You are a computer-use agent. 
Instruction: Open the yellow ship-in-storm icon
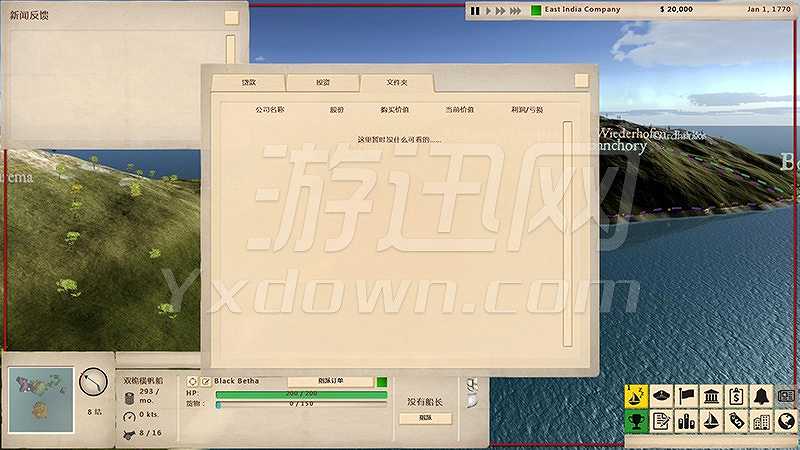[x=636, y=396]
